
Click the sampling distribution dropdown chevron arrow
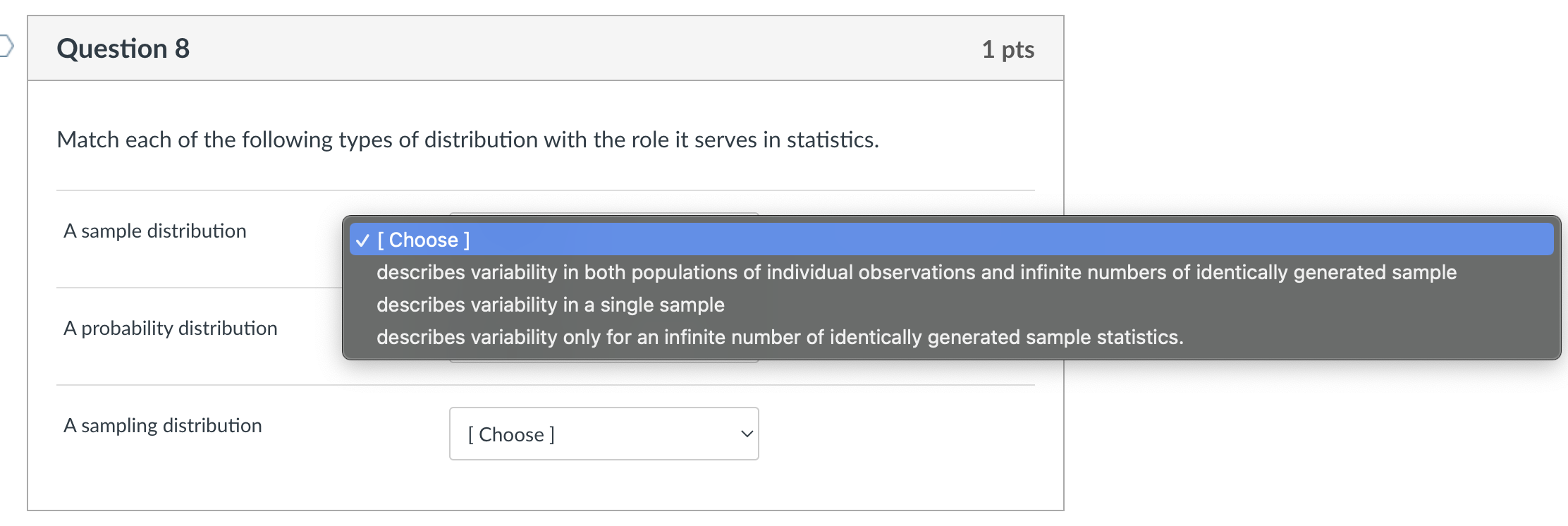[747, 434]
